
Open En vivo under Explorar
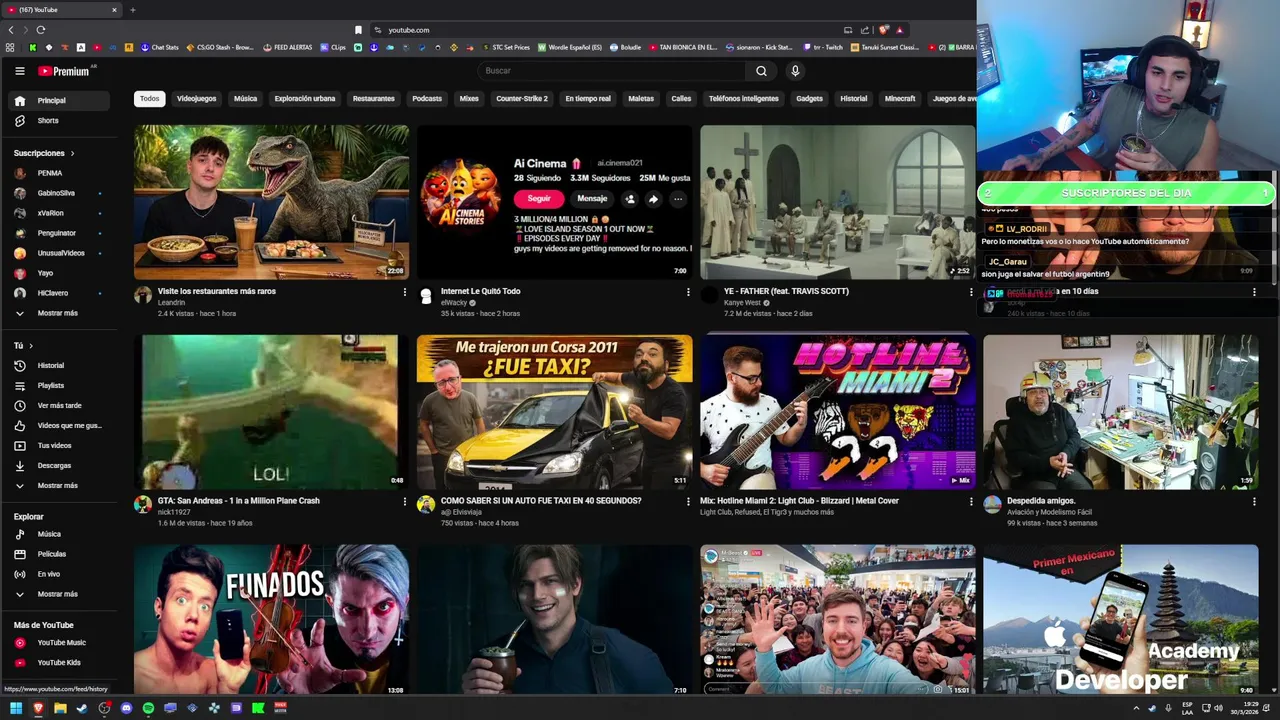[x=61, y=574]
